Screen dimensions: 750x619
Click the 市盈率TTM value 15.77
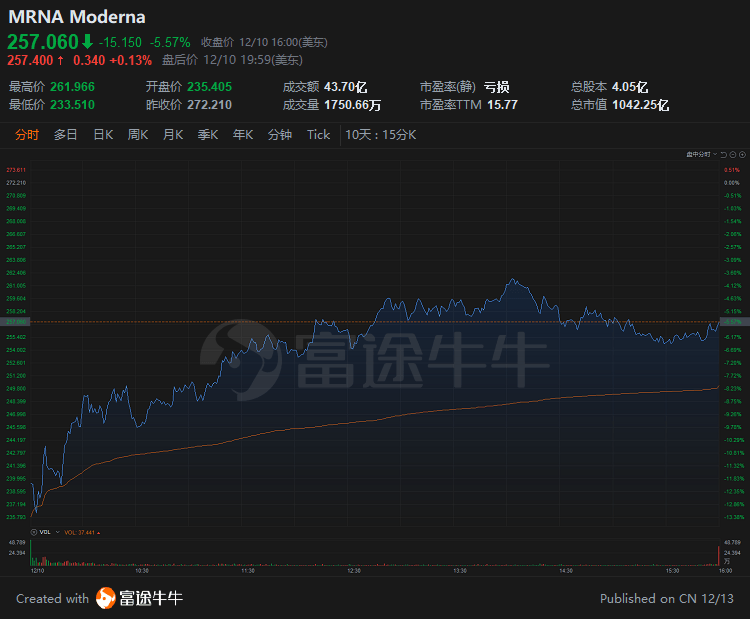(x=502, y=104)
